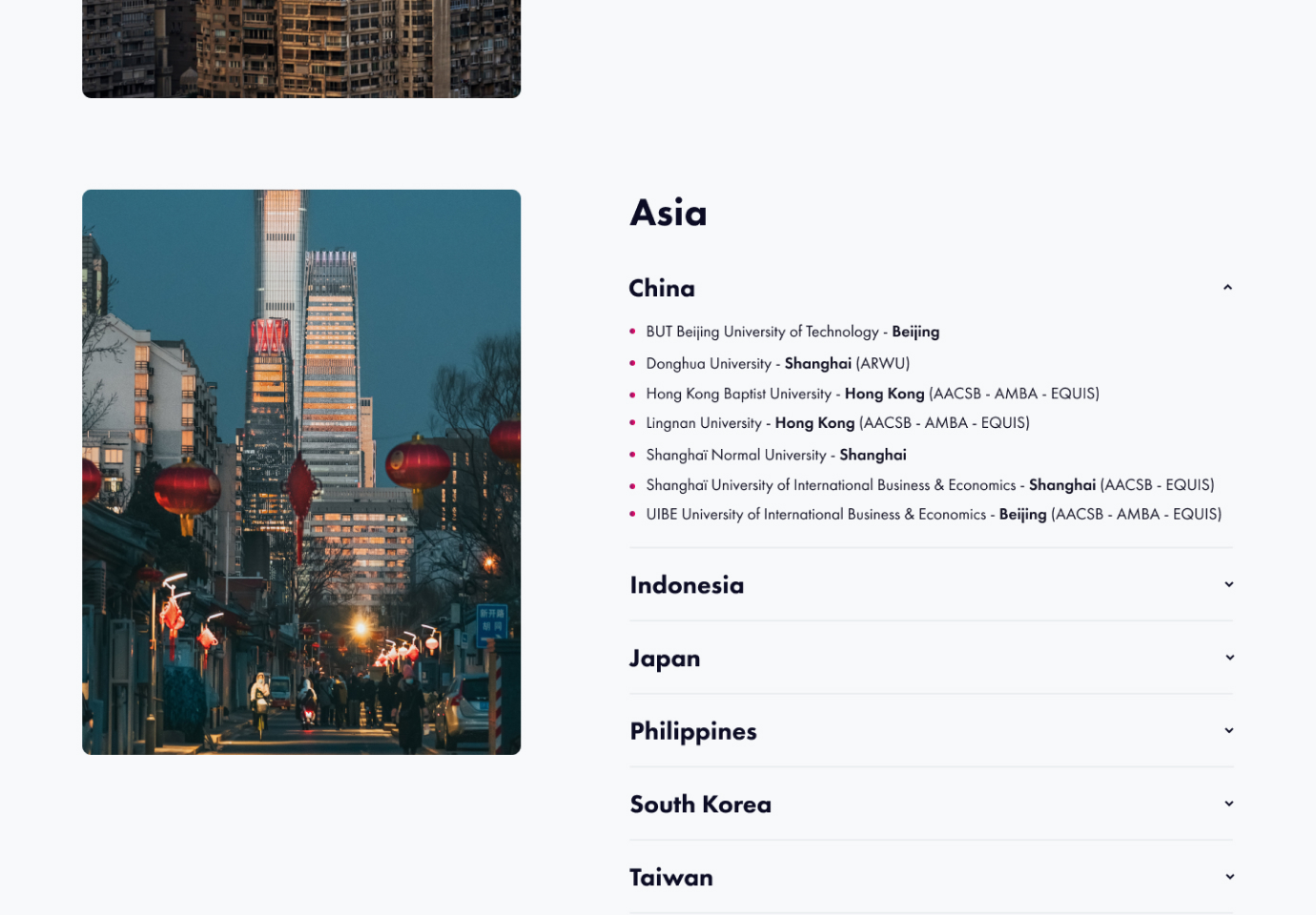
Task: Click the apartment buildings photo at top
Action: [301, 48]
